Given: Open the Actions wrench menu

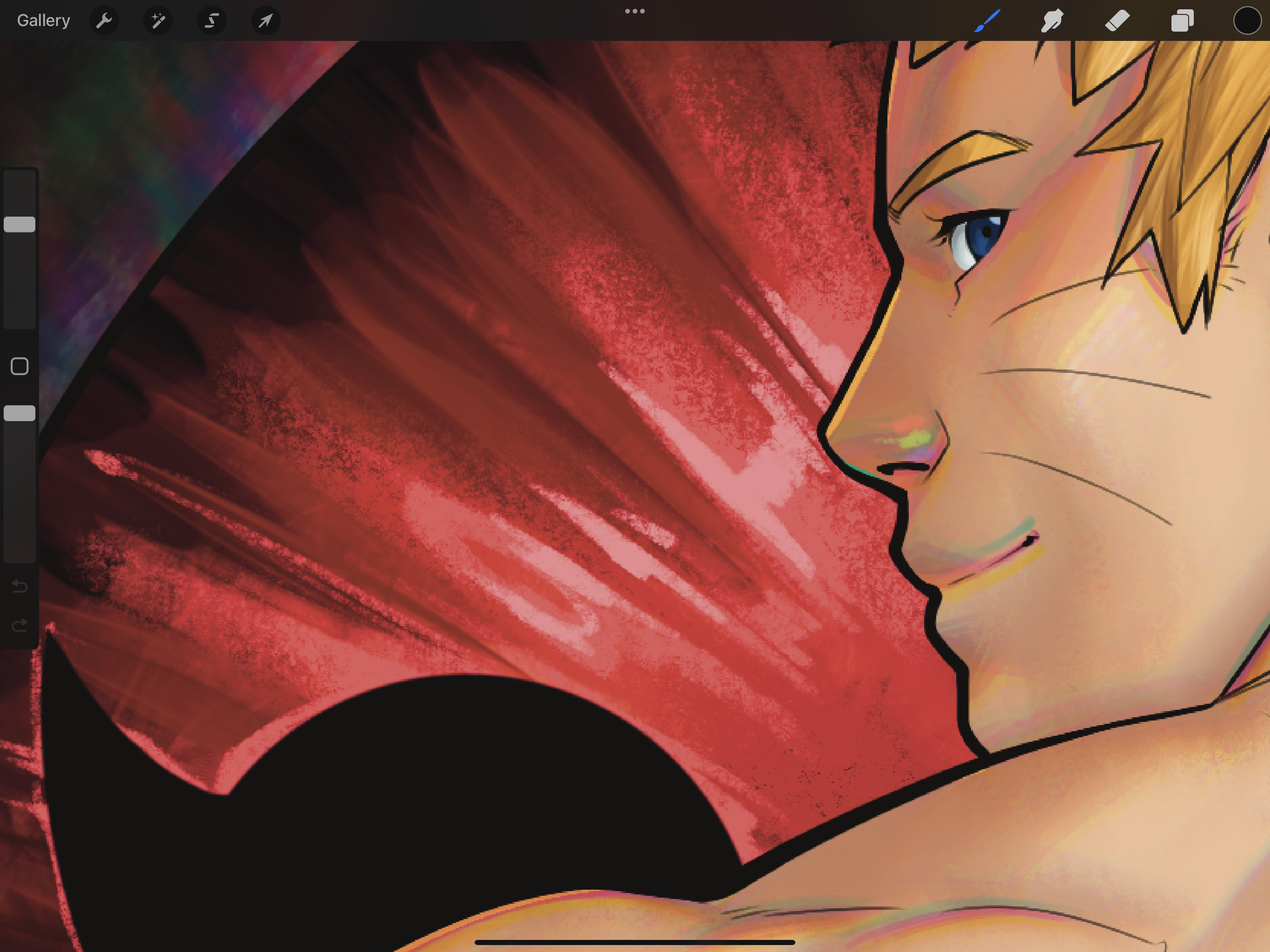Looking at the screenshot, I should 104,20.
